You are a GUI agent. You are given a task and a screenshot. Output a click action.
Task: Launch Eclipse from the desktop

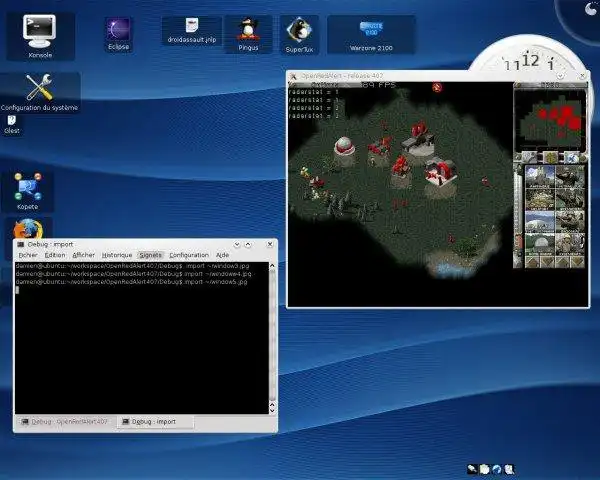[118, 34]
